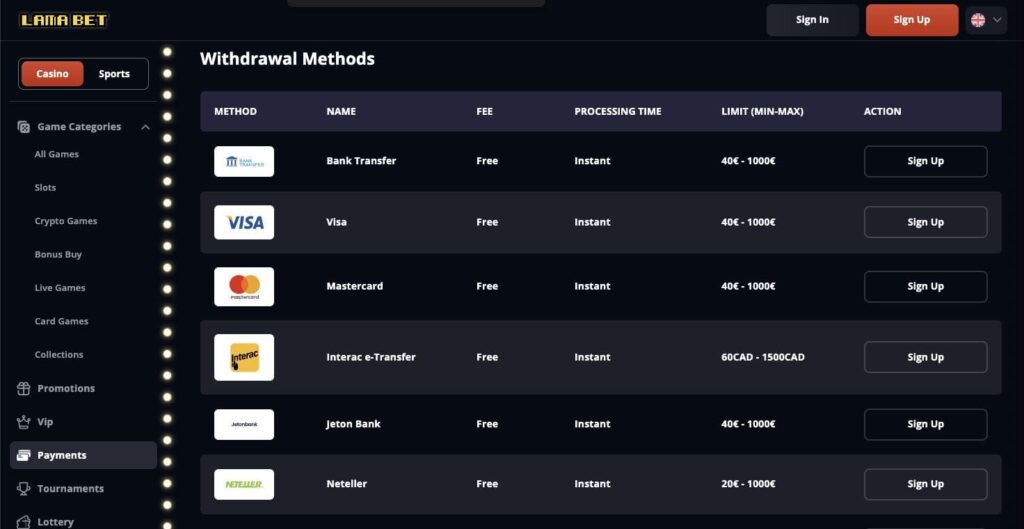
Task: Click the Free fee in Visa row
Action: click(x=487, y=222)
